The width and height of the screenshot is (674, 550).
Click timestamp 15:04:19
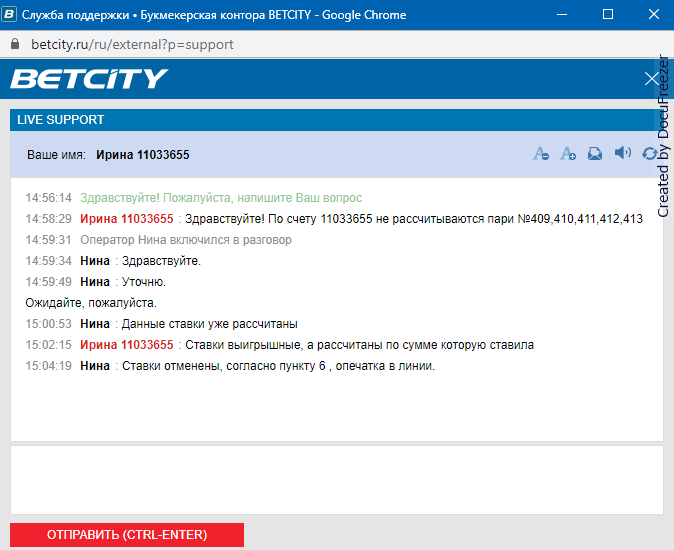point(49,366)
